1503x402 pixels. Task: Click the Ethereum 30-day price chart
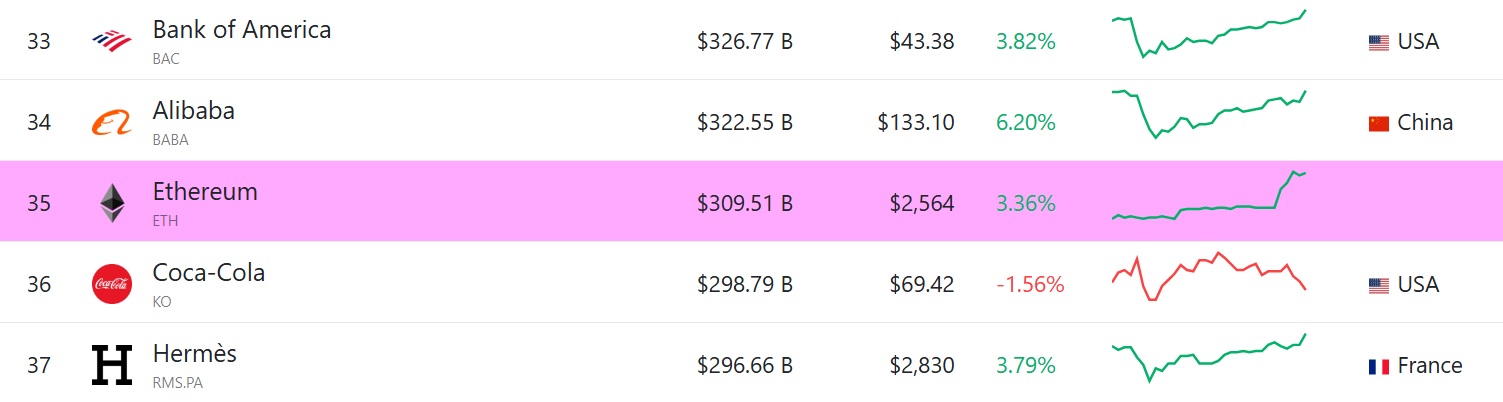click(x=1209, y=195)
